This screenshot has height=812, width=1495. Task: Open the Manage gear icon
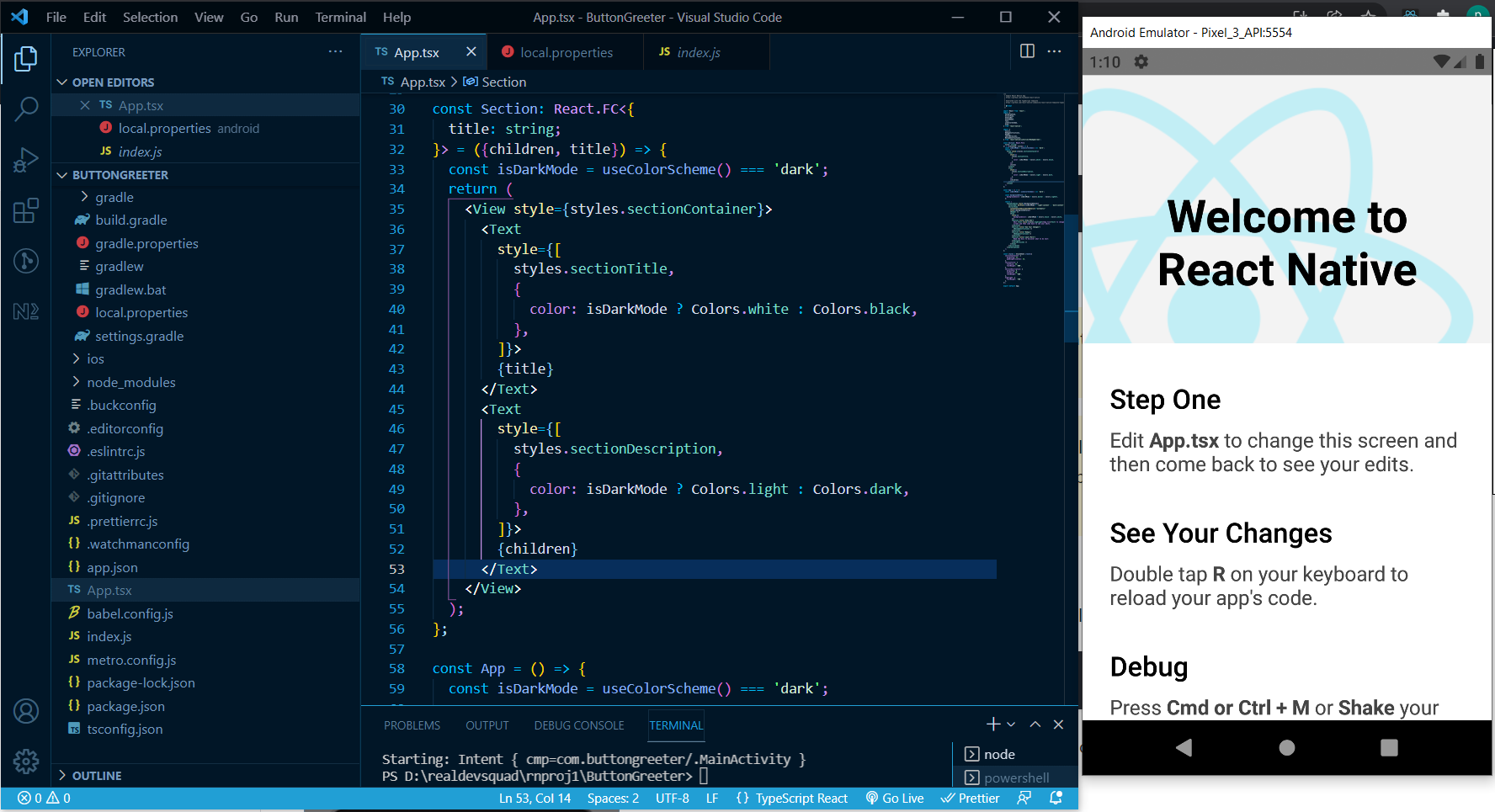click(26, 762)
